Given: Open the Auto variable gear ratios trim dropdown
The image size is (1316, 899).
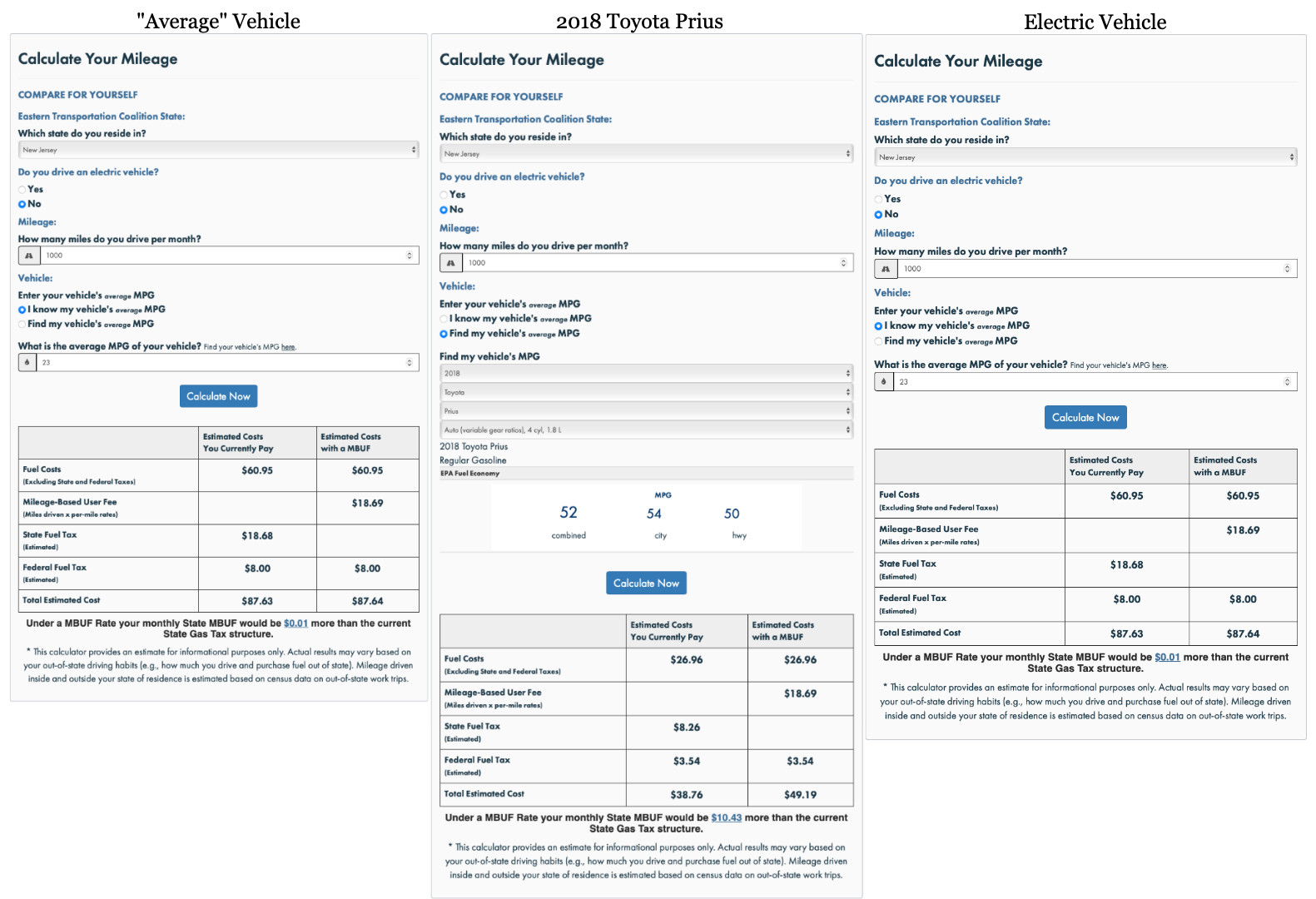Looking at the screenshot, I should [646, 430].
